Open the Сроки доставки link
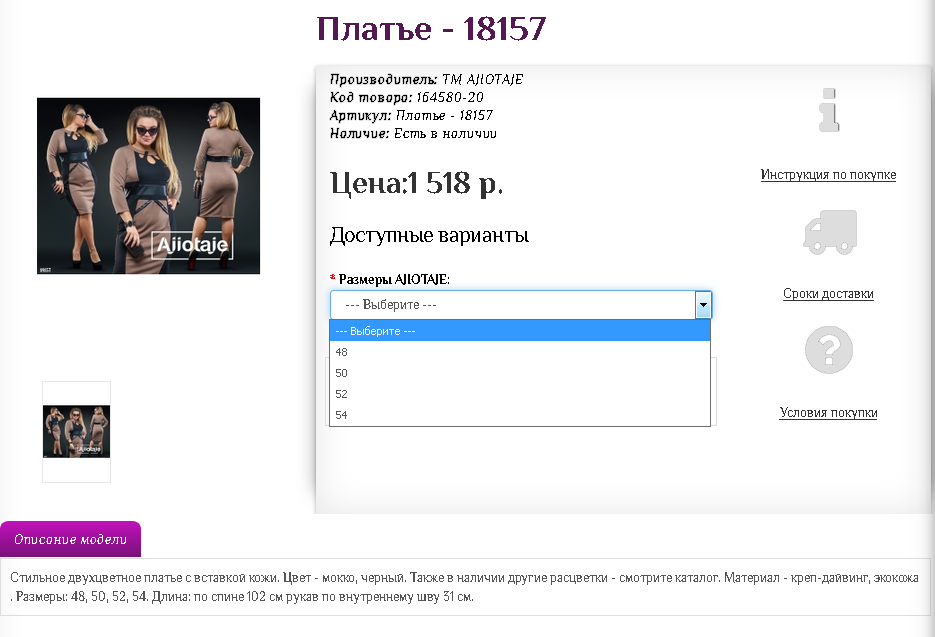935x637 pixels. [828, 293]
